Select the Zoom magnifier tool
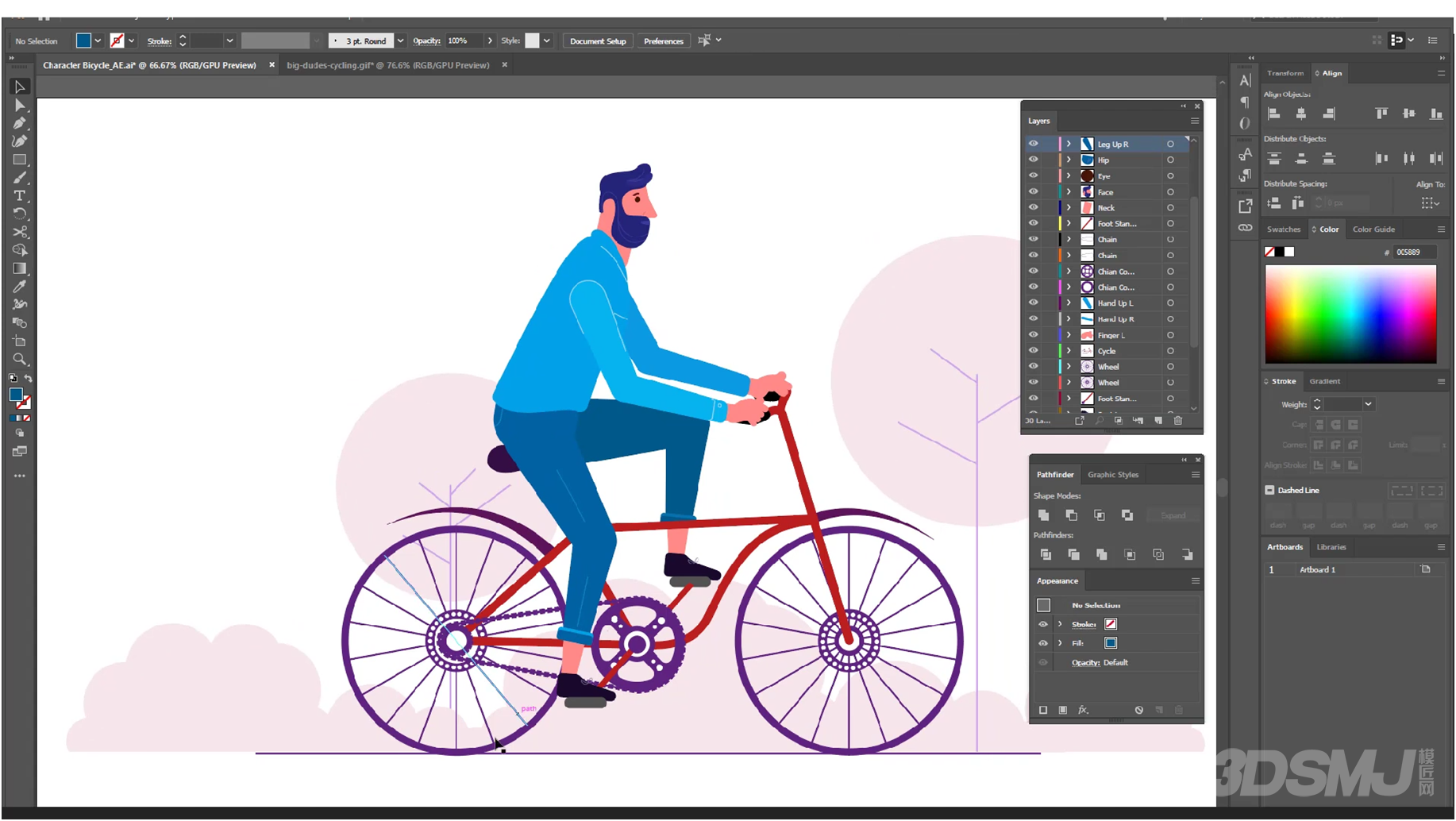This screenshot has width=1456, height=821. 20,360
